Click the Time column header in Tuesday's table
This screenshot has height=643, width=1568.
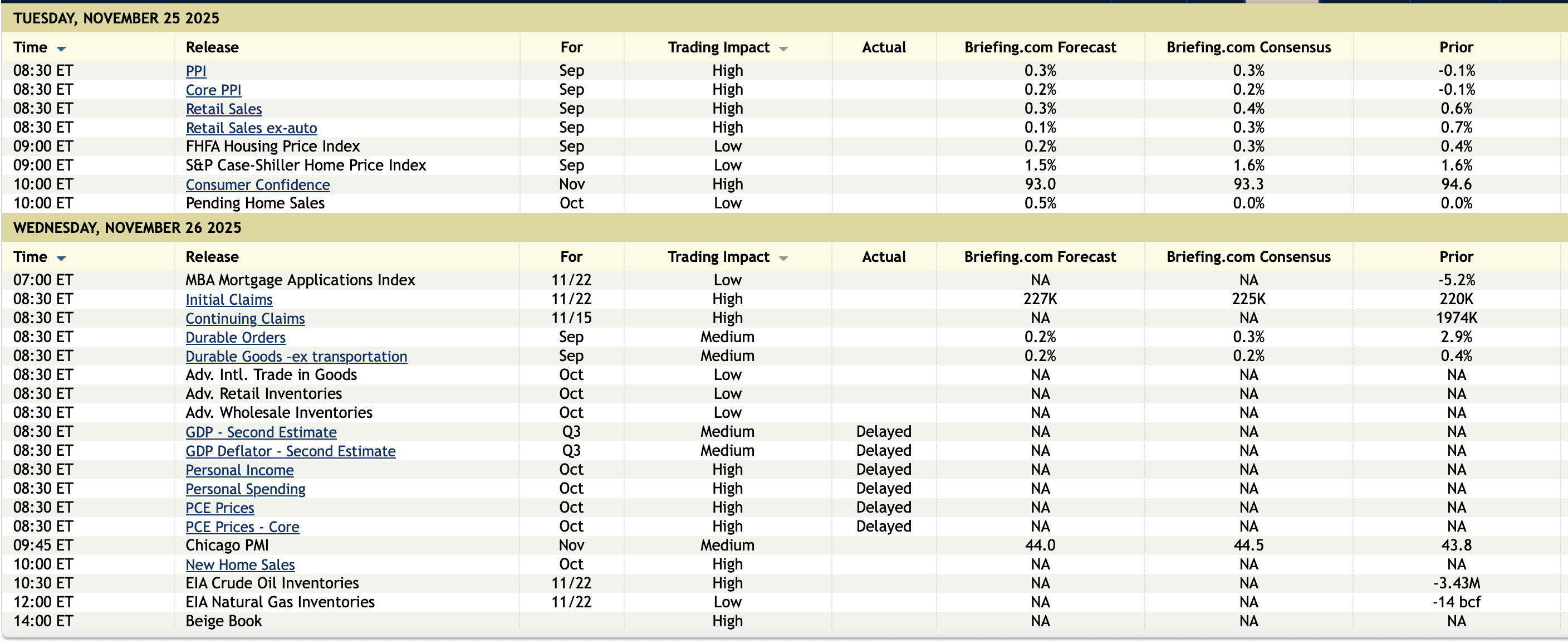(x=31, y=47)
